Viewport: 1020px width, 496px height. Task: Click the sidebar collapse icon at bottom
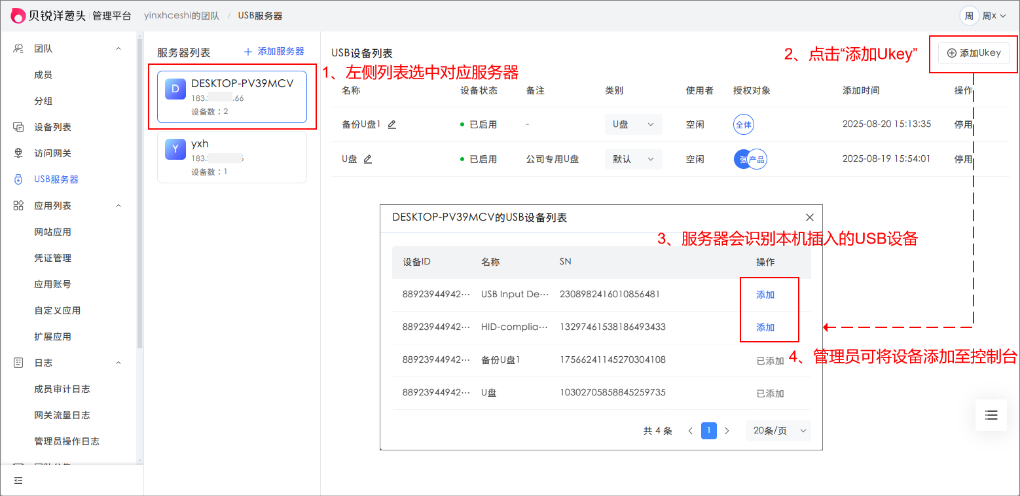[x=18, y=480]
